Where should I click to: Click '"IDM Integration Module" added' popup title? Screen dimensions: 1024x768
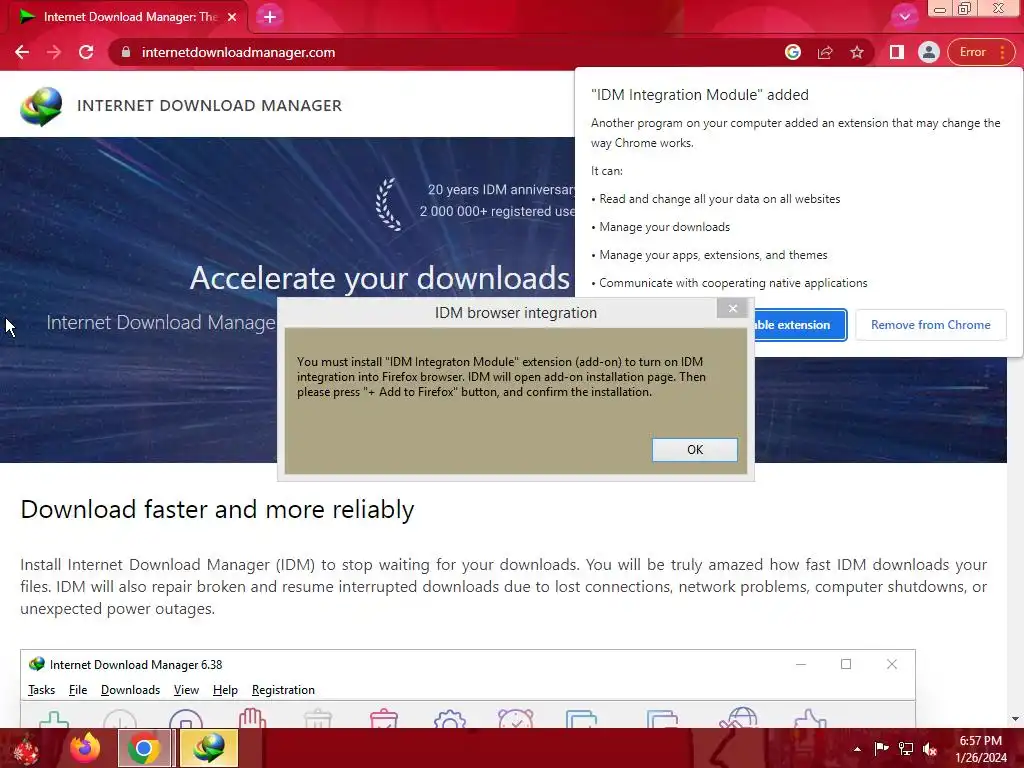[699, 95]
